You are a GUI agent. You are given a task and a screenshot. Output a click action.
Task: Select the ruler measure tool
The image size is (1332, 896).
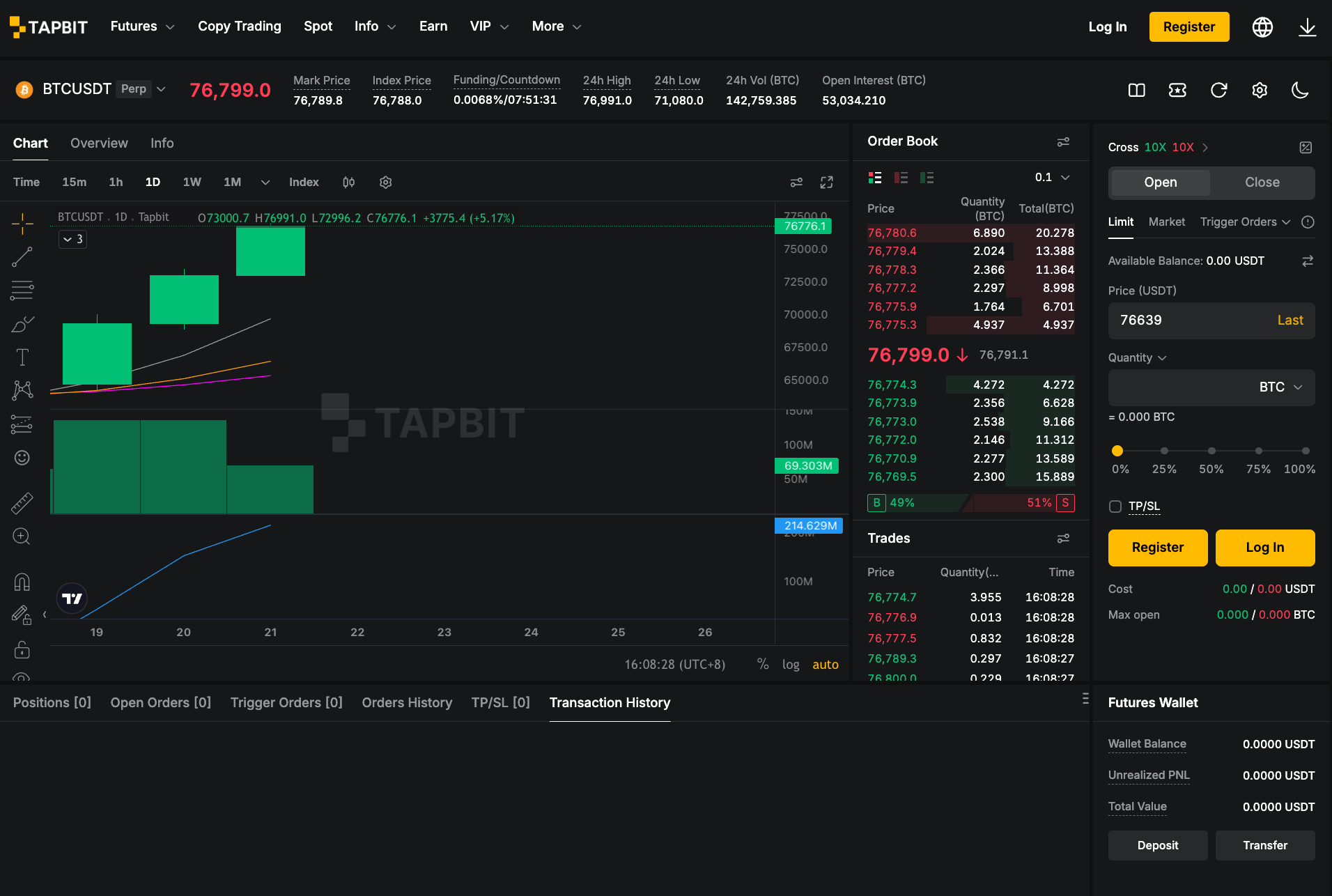pos(22,503)
